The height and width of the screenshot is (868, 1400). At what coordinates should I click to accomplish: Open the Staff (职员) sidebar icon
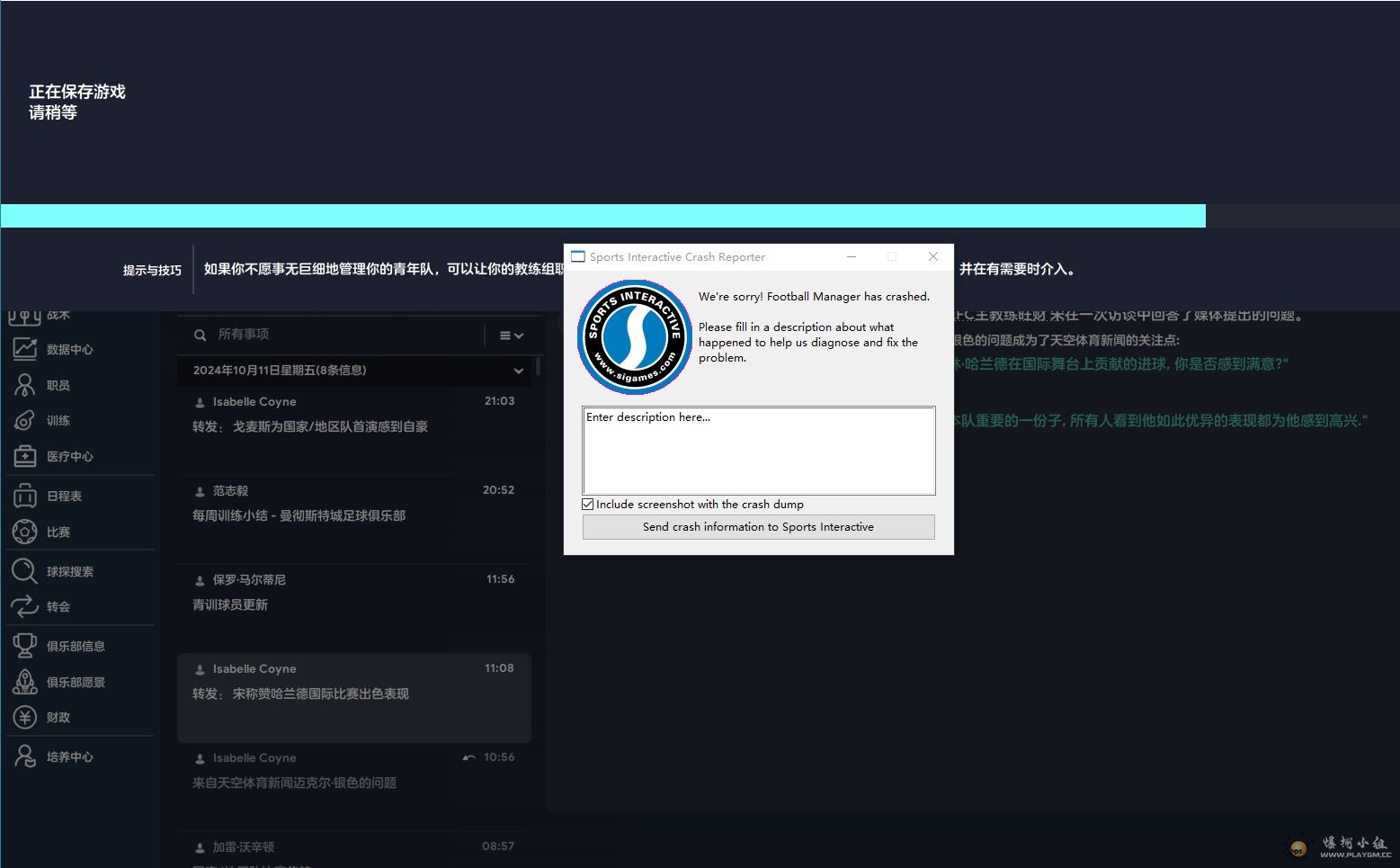(25, 385)
